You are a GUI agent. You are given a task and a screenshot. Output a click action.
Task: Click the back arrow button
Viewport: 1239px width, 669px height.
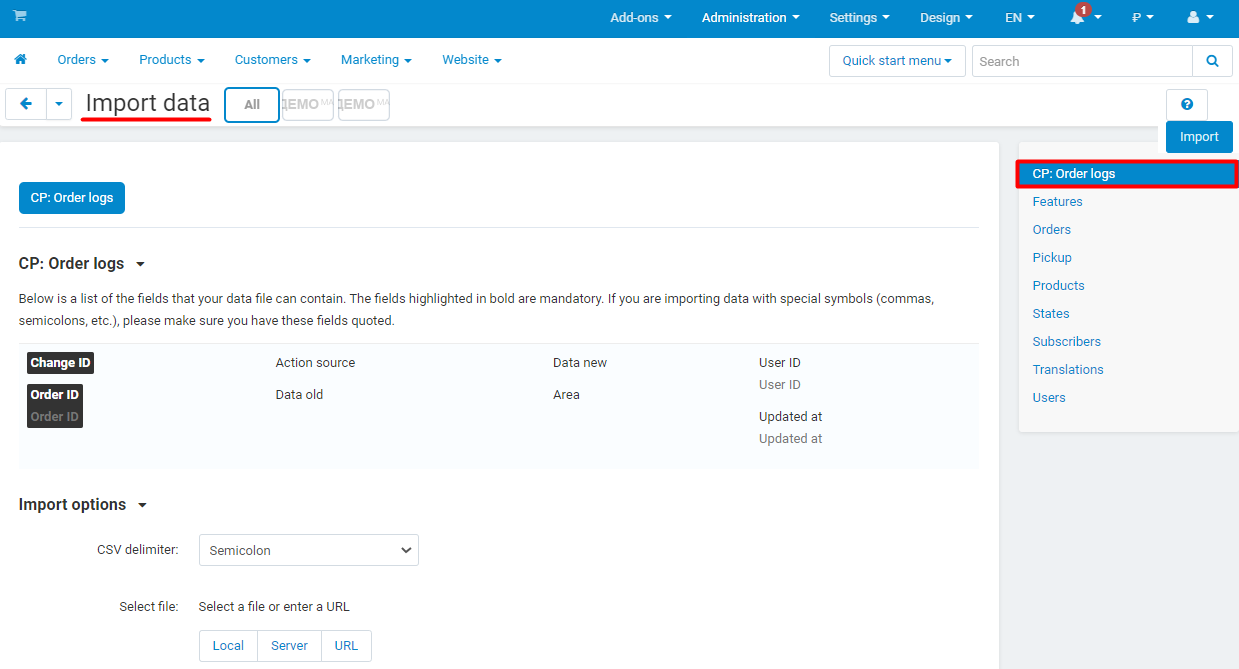click(26, 104)
